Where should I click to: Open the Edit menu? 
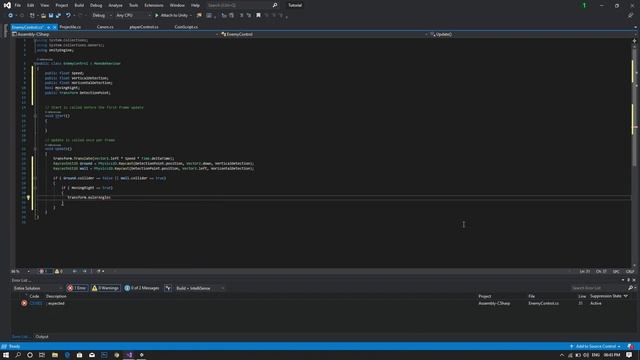31,5
